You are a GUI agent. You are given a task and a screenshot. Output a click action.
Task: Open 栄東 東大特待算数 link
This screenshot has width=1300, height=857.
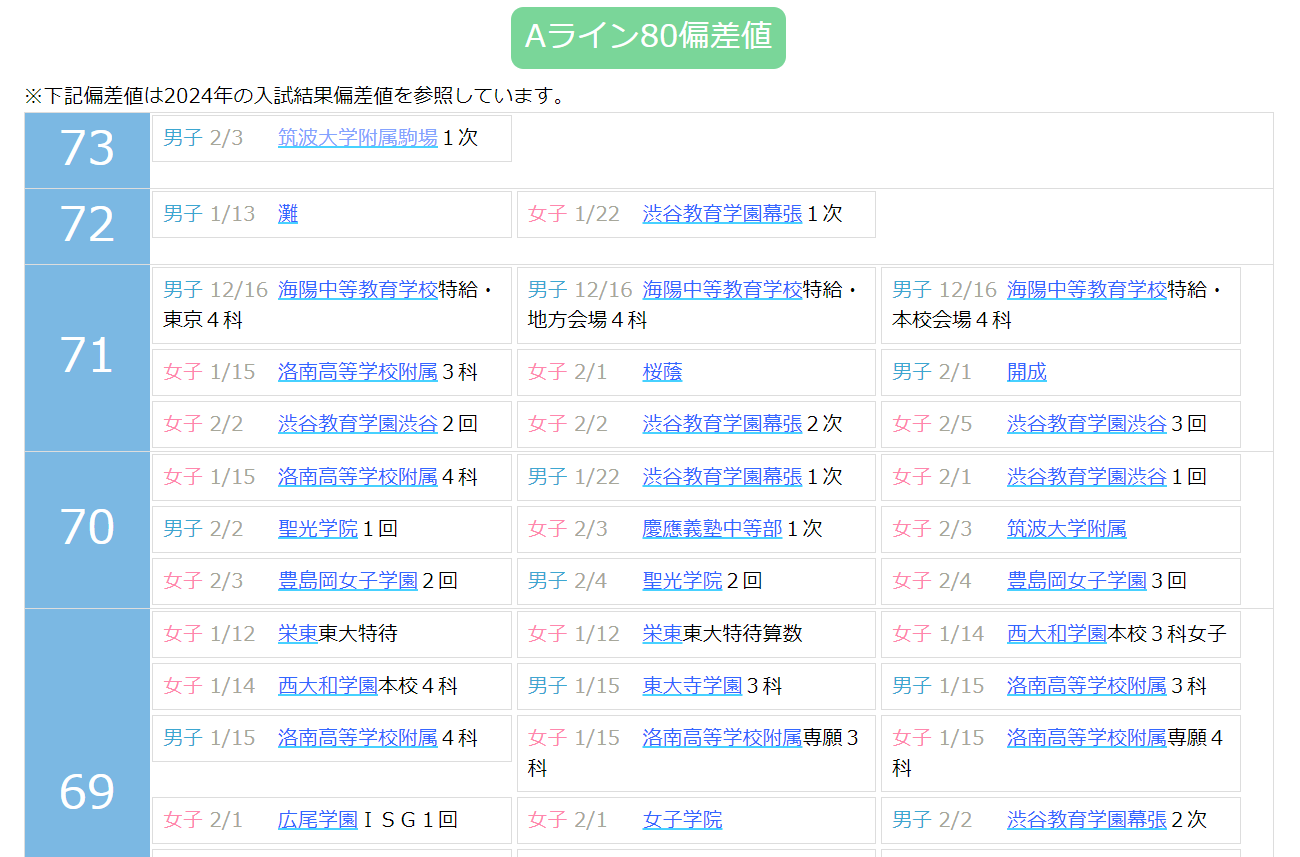pyautogui.click(x=662, y=634)
